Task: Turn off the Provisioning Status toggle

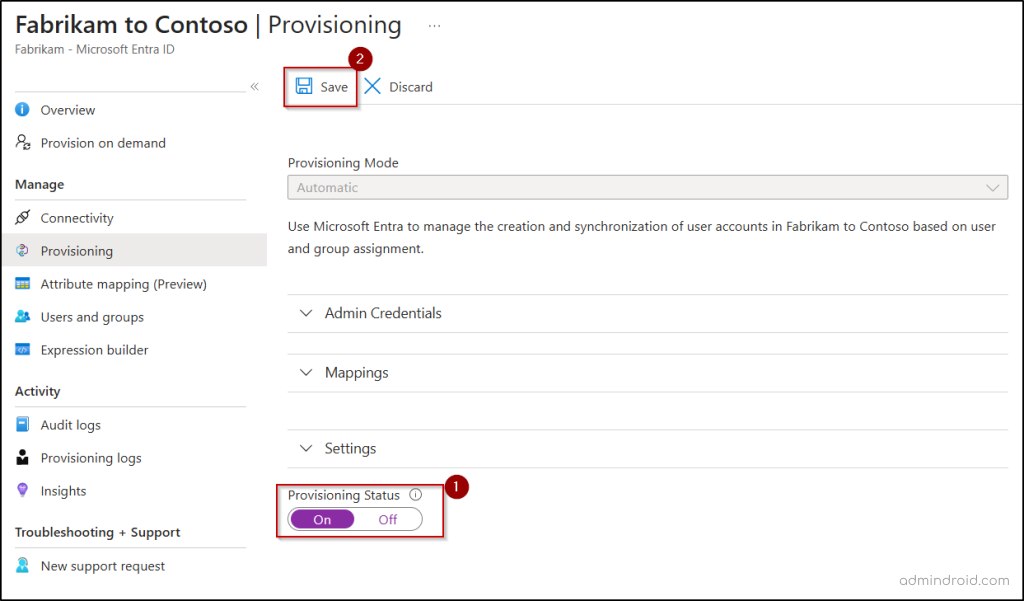Action: 390,519
